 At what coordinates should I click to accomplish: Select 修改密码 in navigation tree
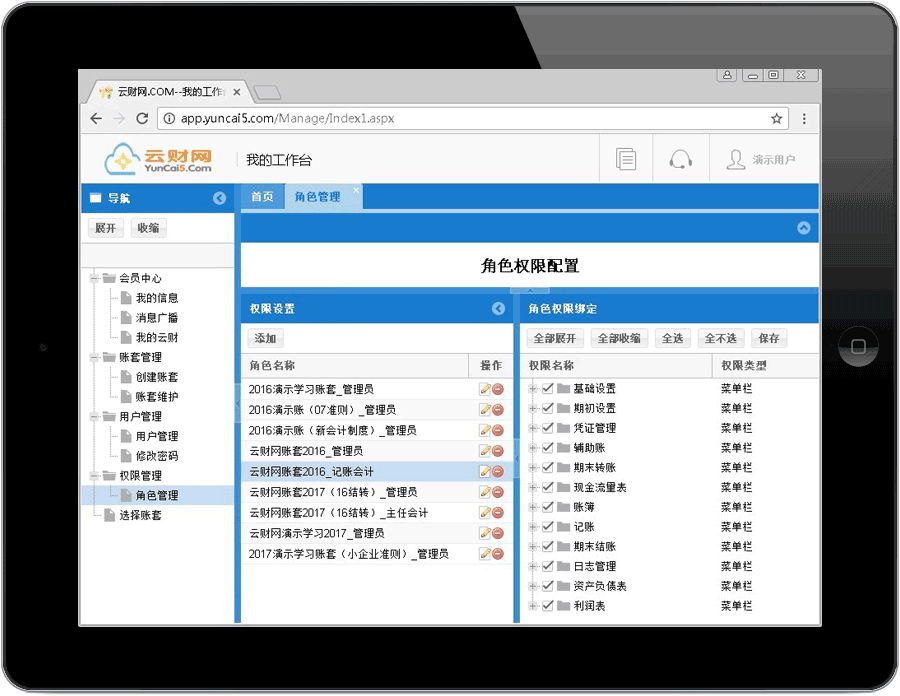[x=157, y=456]
